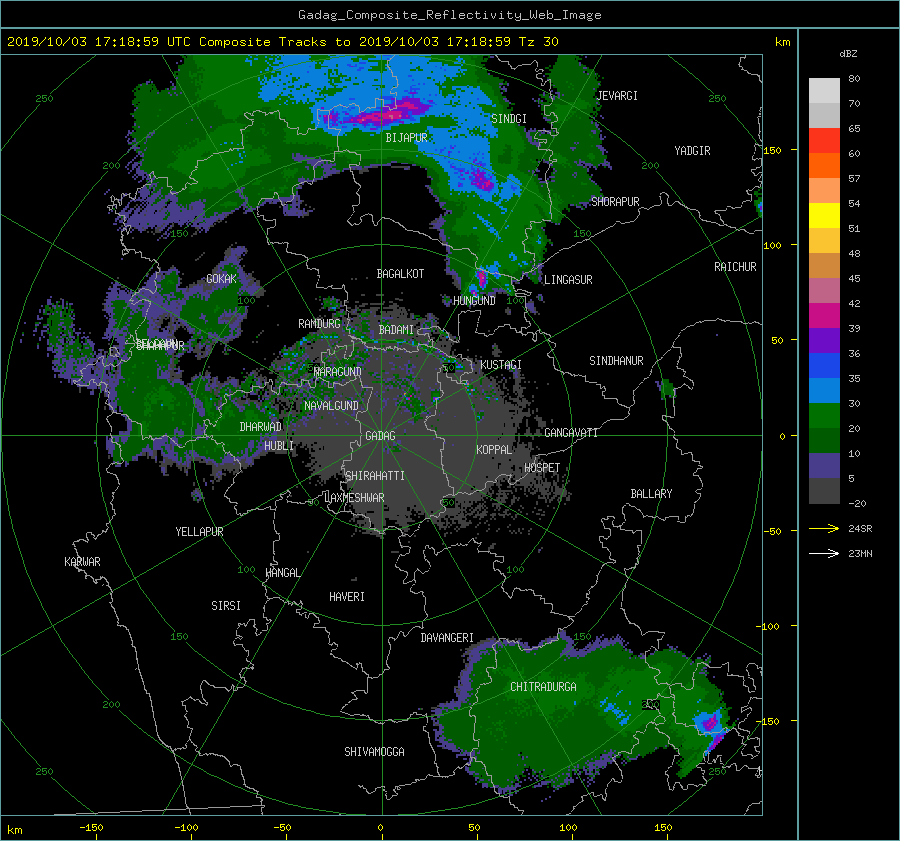Screen dimensions: 900x841
Task: Click the SHIVAMOGGA city label
Action: click(x=374, y=751)
